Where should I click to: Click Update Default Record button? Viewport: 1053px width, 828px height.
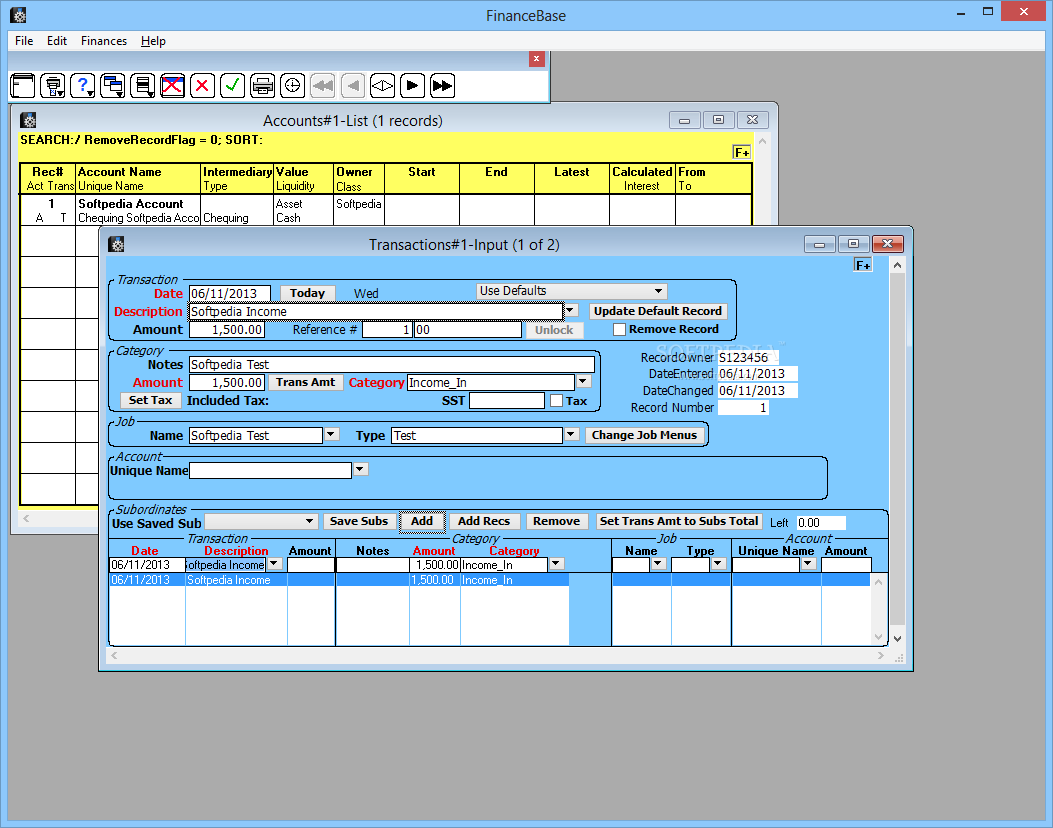coord(657,311)
